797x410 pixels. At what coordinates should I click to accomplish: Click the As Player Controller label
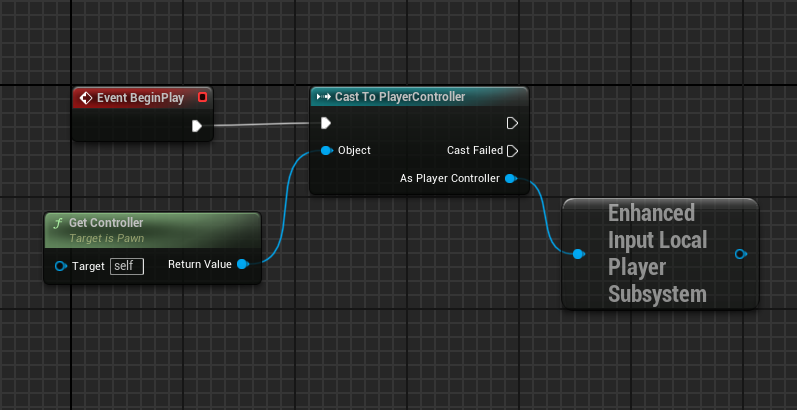pyautogui.click(x=450, y=178)
